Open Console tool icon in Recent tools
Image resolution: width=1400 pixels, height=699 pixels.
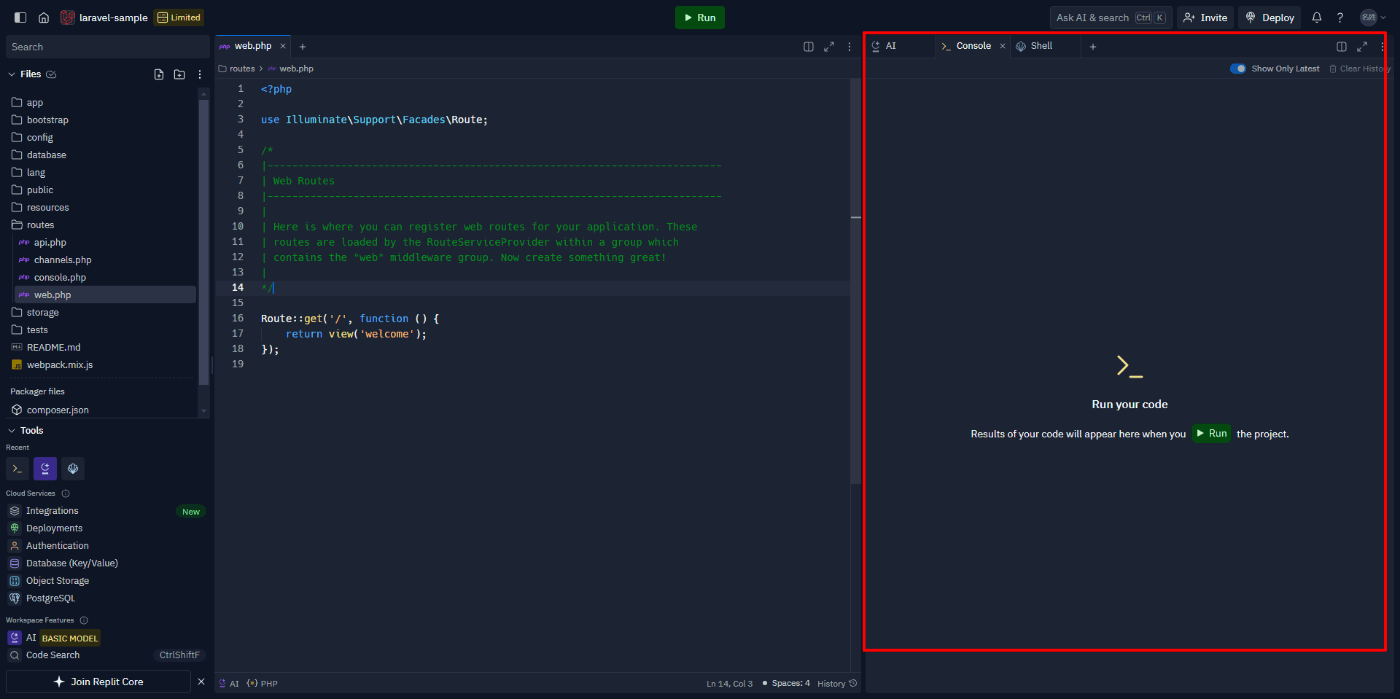click(17, 468)
